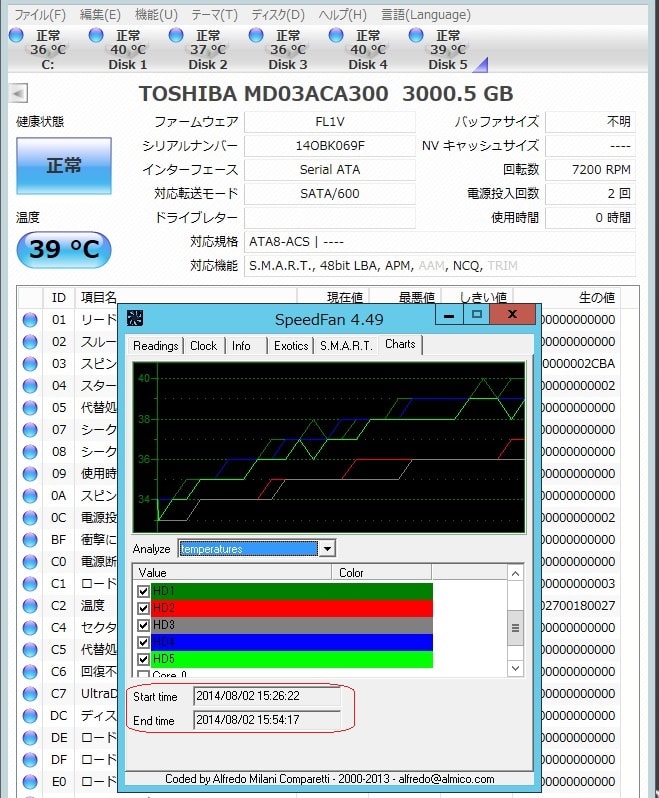Minimize the SpeedFan window
659x798 pixels.
[x=449, y=315]
